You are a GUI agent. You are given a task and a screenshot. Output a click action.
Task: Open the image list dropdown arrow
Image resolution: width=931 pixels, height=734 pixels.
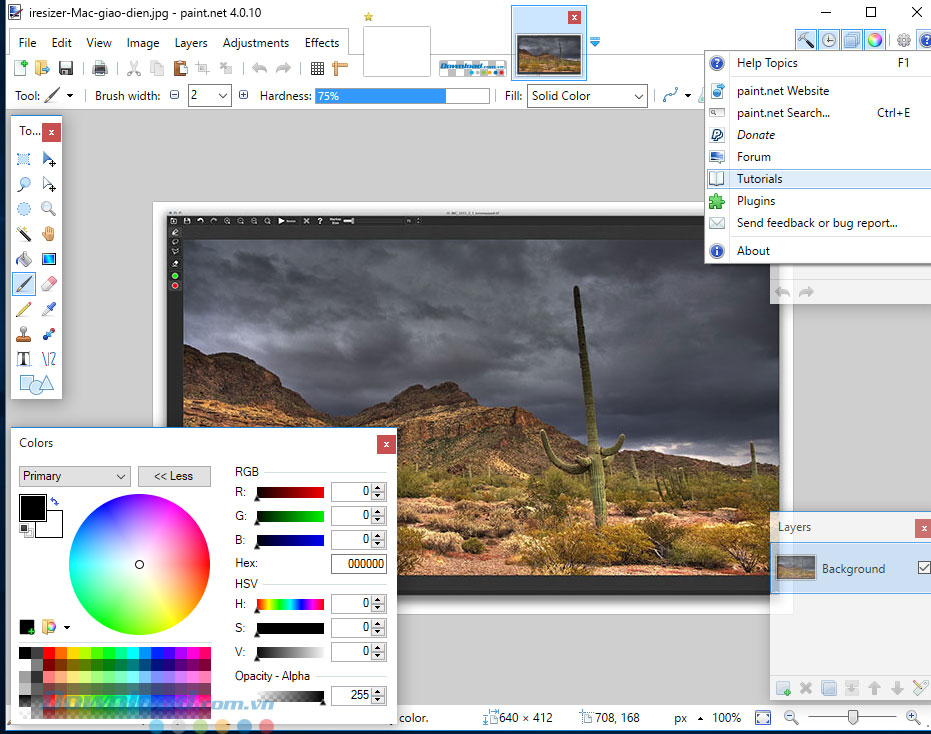click(595, 42)
